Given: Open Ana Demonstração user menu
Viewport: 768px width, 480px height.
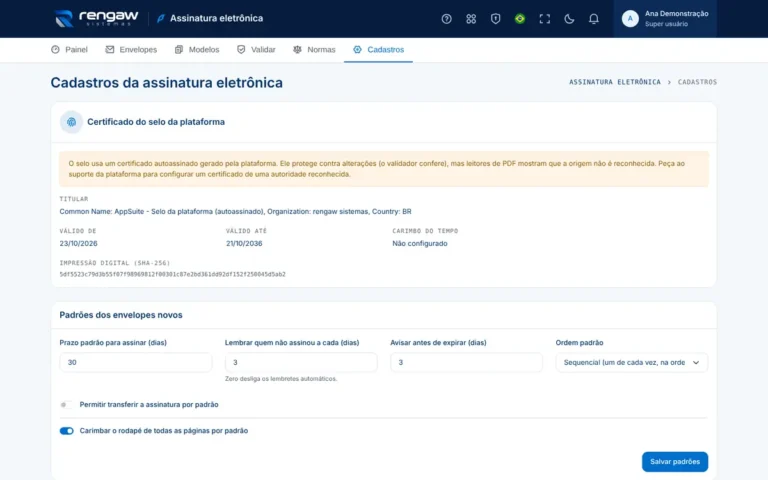Looking at the screenshot, I should point(665,19).
